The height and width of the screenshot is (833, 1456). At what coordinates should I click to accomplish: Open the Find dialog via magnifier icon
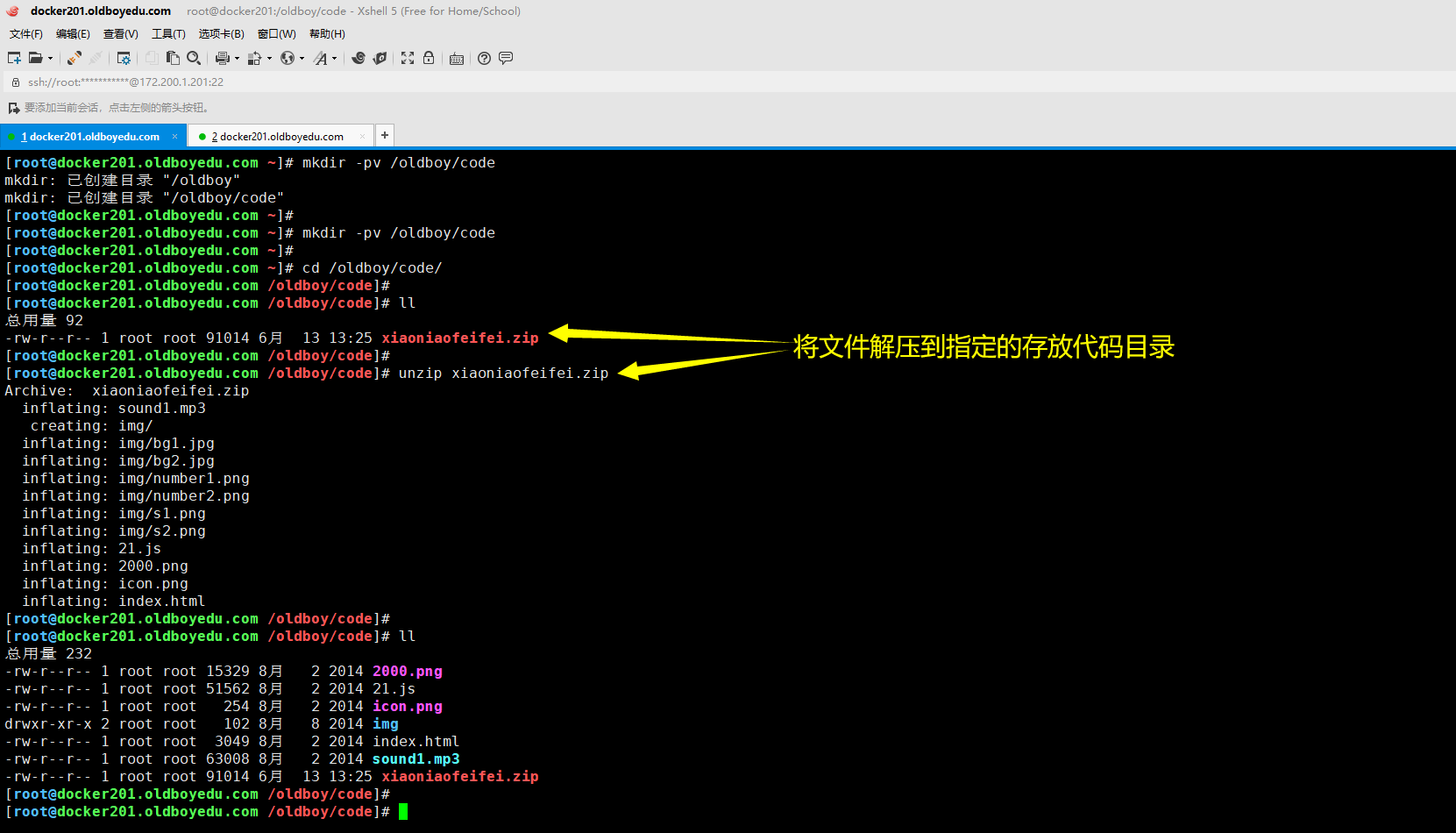(195, 58)
